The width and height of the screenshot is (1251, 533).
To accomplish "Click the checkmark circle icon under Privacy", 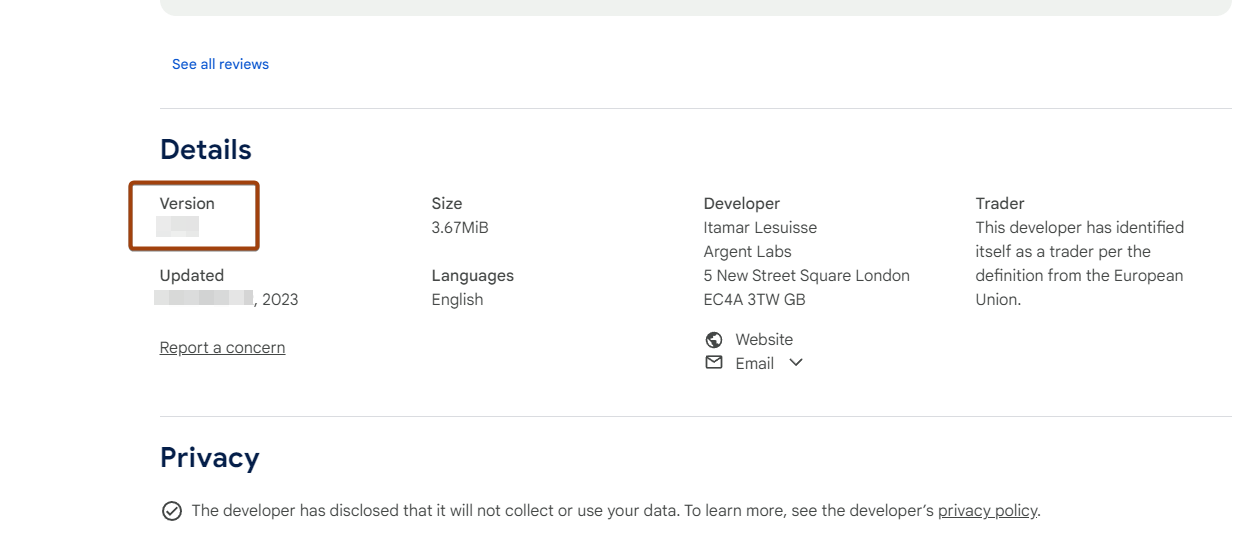I will 172,511.
